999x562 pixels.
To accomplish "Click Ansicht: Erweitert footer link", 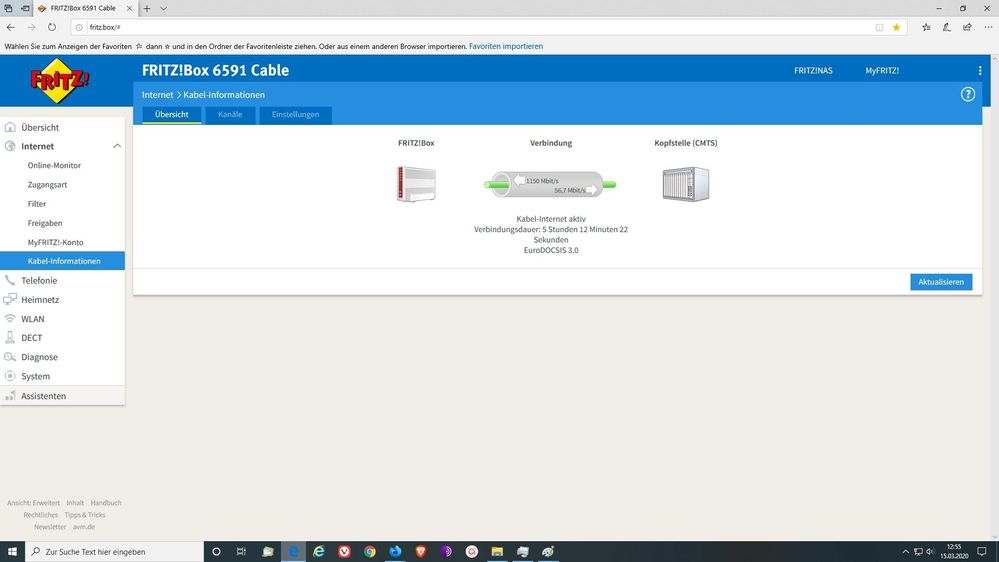I will coord(33,503).
